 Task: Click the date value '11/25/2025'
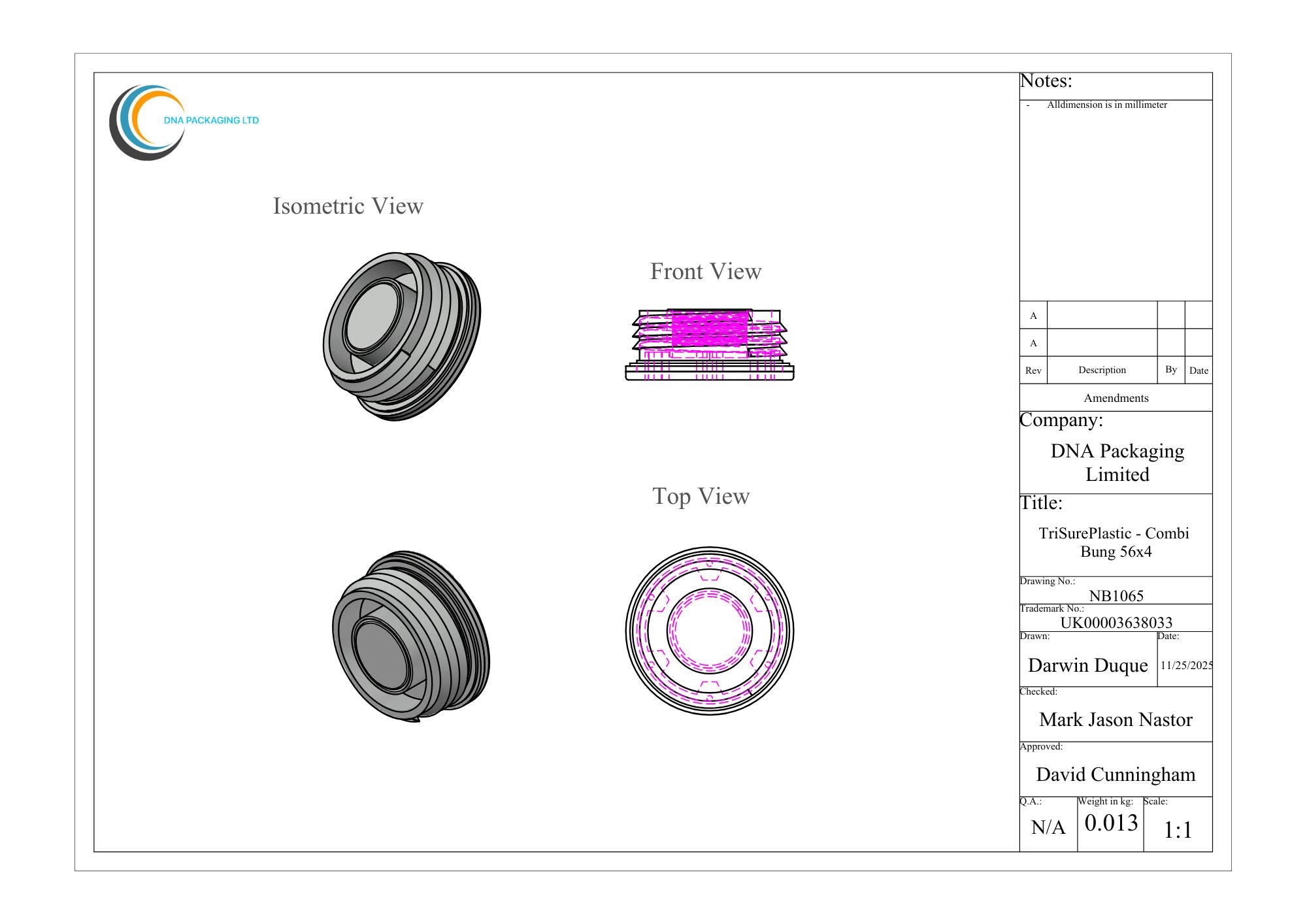(x=1186, y=665)
